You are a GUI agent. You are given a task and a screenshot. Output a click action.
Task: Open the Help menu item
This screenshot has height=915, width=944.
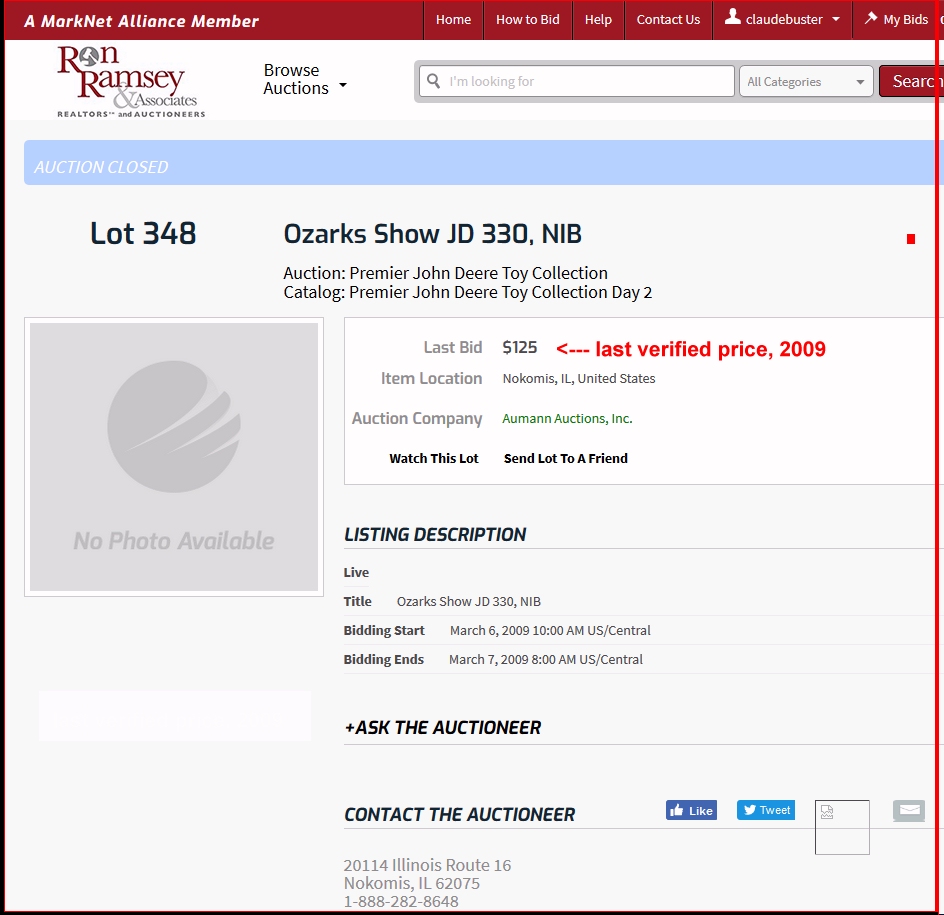click(x=598, y=20)
